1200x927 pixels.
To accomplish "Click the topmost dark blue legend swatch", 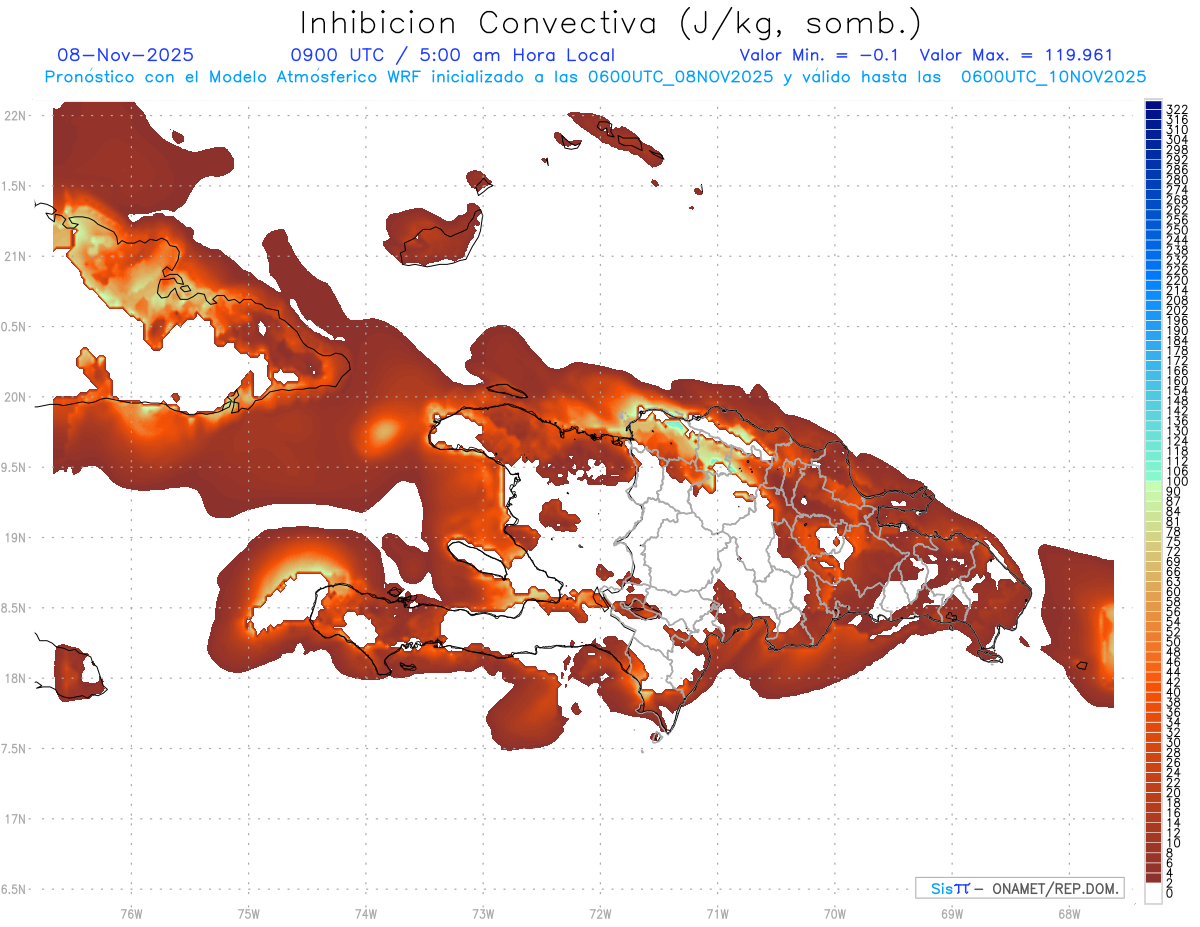I will tap(1153, 105).
